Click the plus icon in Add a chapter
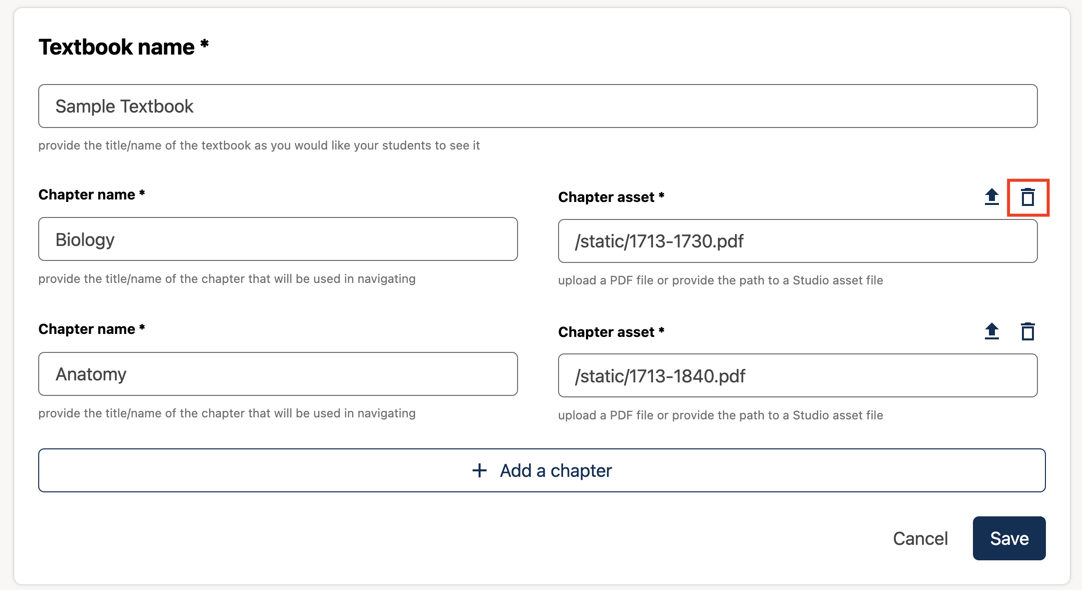 479,470
